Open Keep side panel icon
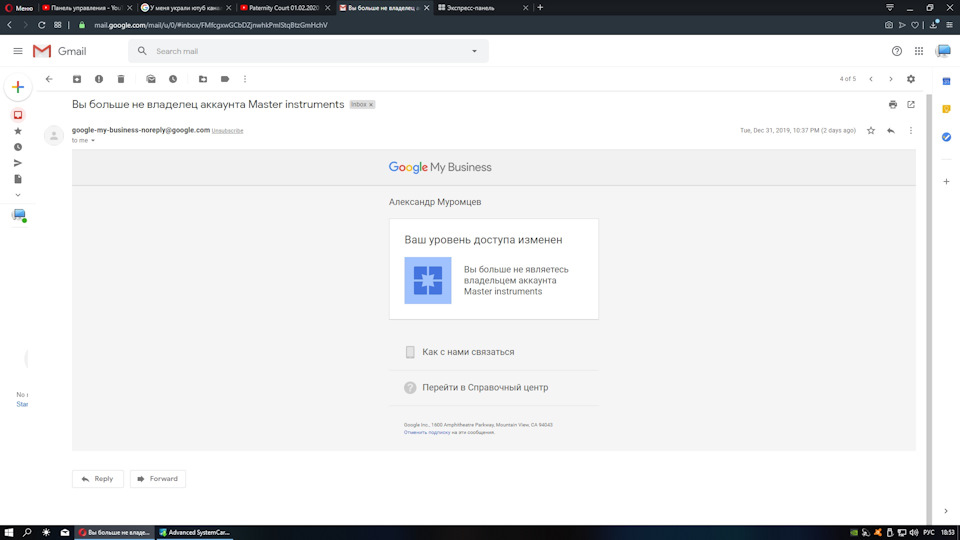The image size is (960, 540). (946, 109)
